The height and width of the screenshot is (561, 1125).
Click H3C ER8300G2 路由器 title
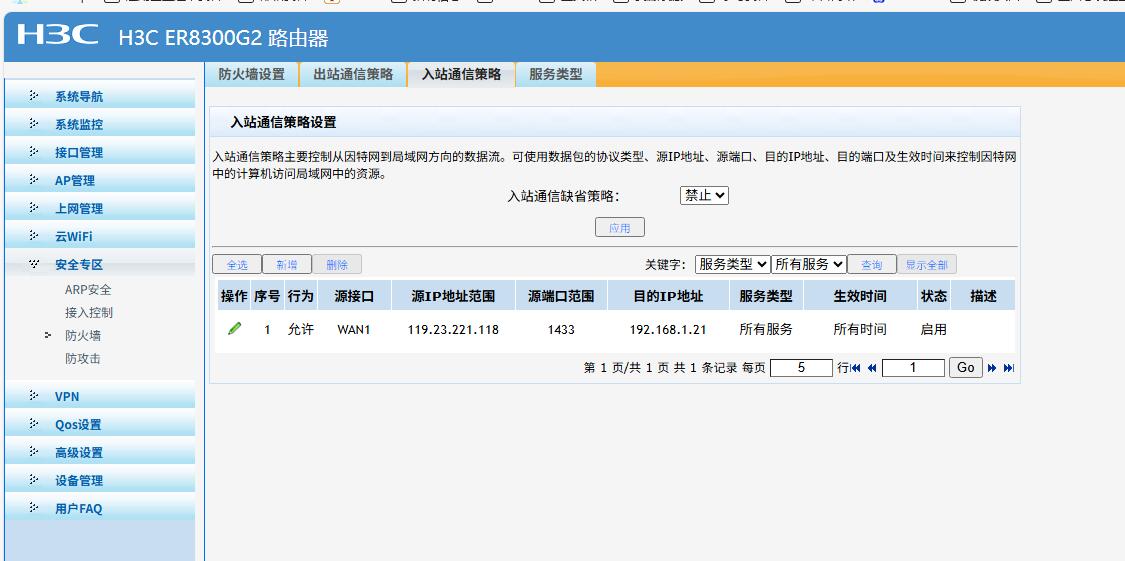[223, 38]
